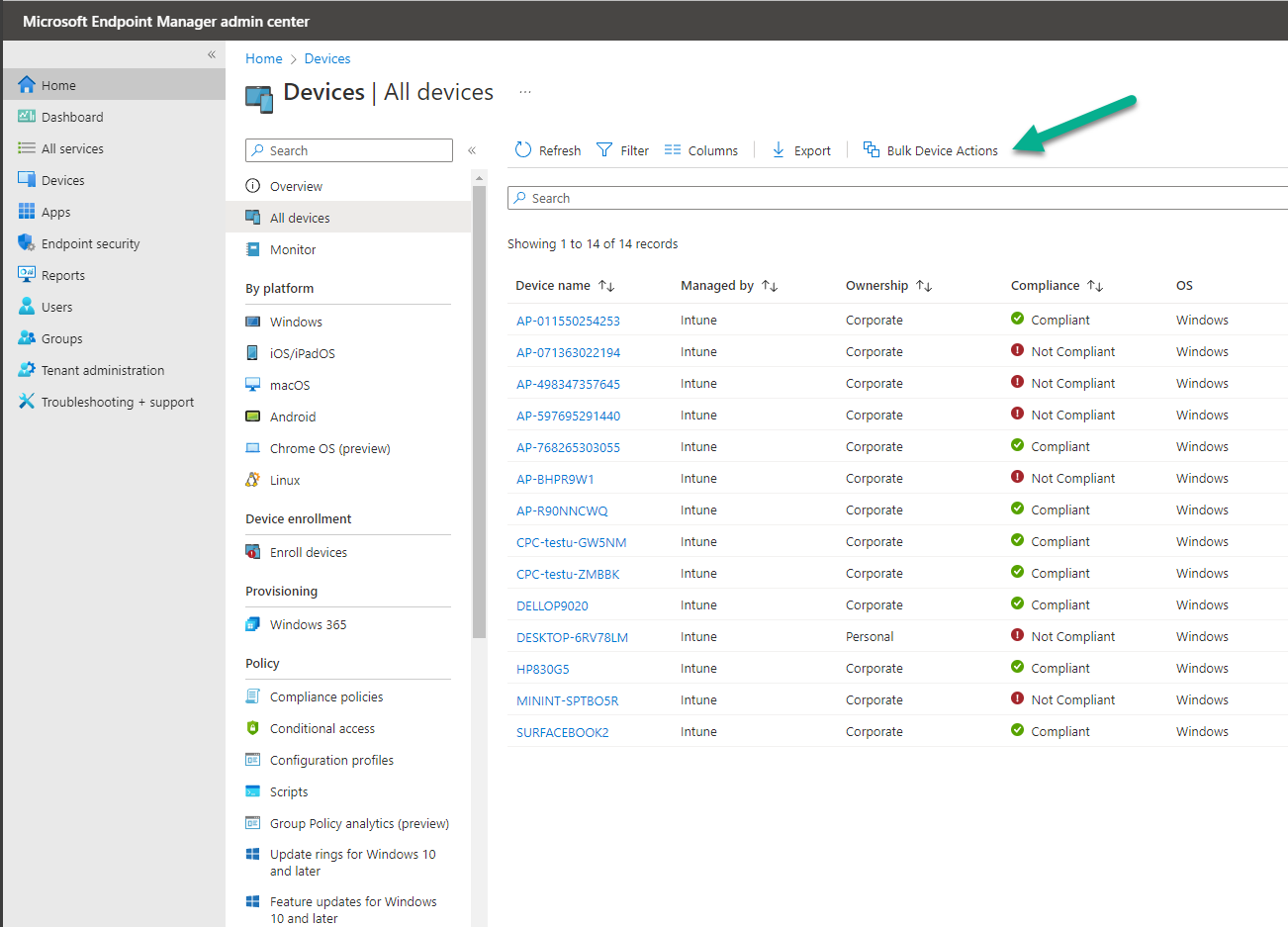Open device AP-BHPR9W1
Screen dimensions: 1288x927
click(x=555, y=479)
